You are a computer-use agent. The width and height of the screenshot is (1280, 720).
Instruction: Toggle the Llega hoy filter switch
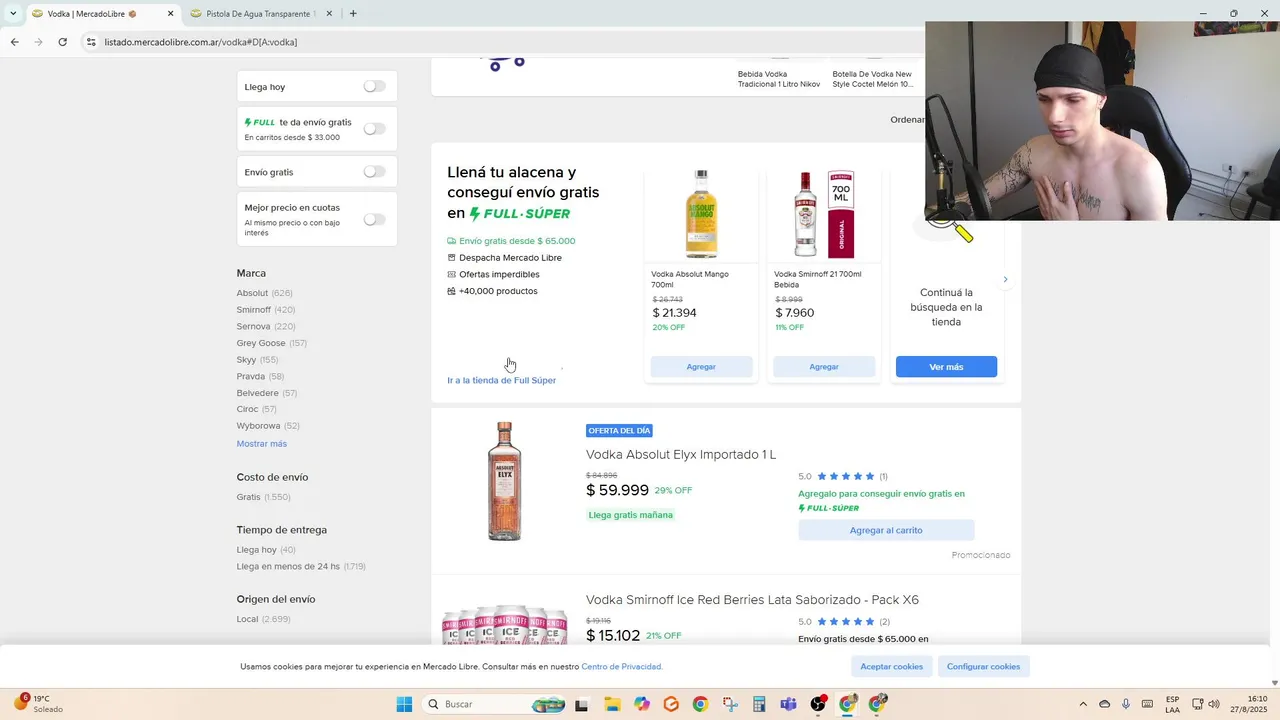(x=374, y=87)
